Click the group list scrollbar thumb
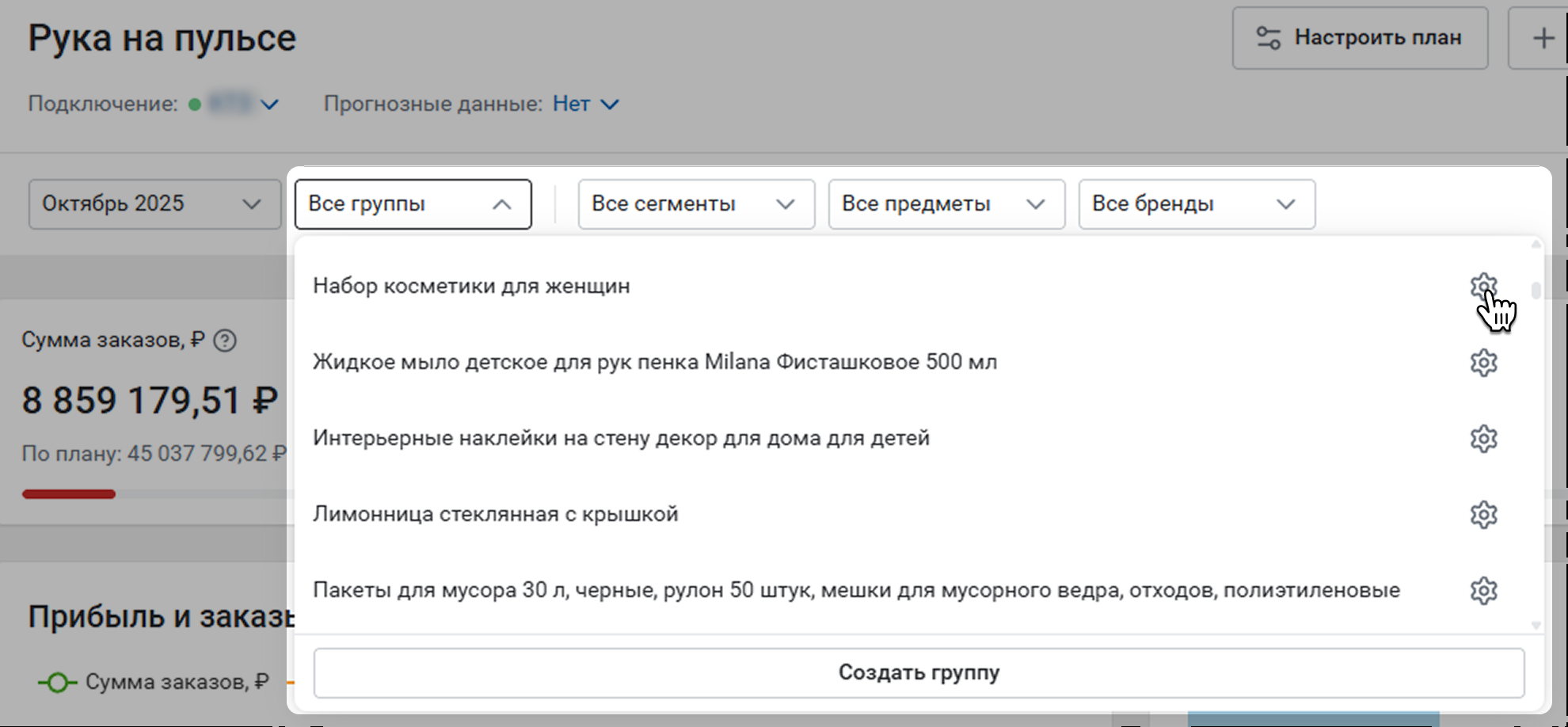The image size is (1568, 727). pos(1536,291)
